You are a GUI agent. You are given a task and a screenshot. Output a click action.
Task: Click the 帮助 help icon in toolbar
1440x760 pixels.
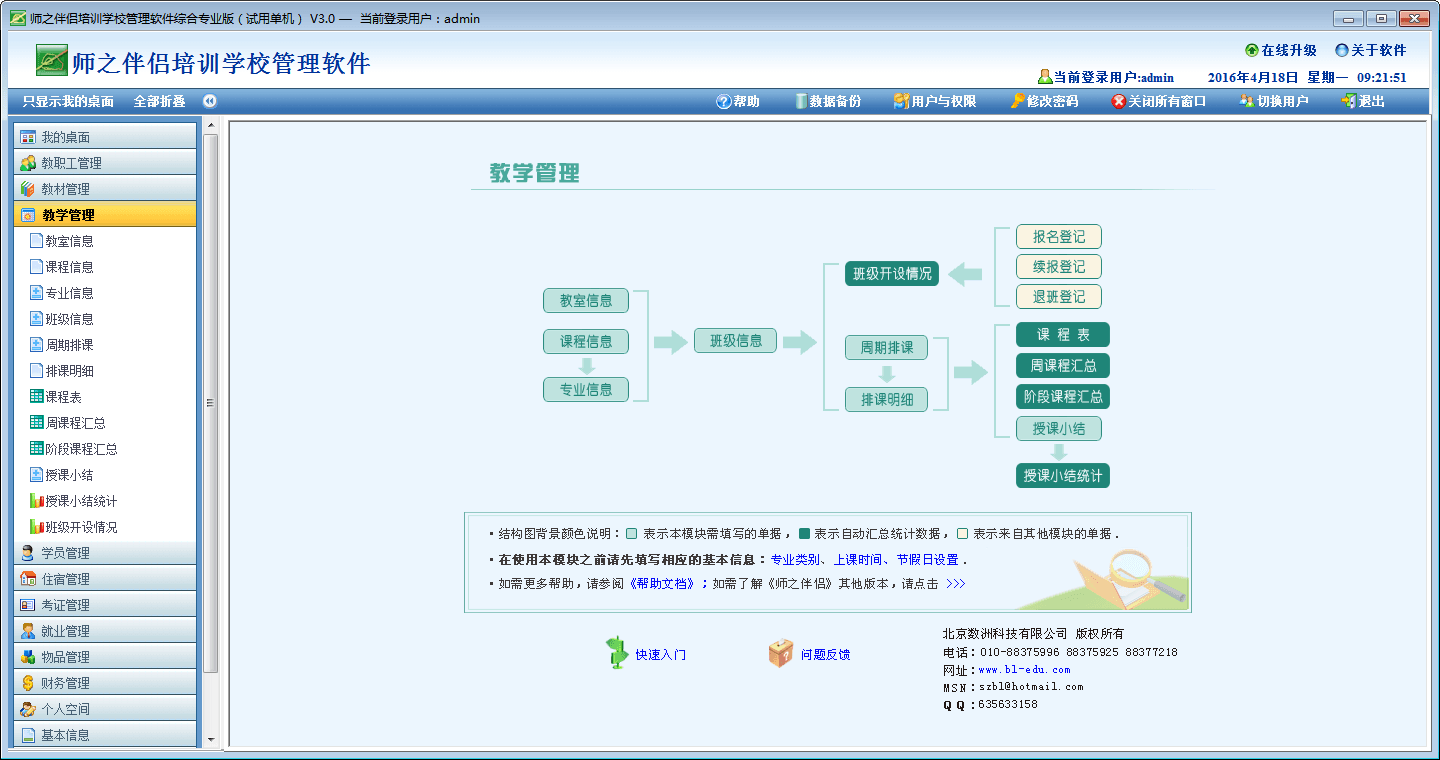[x=724, y=101]
